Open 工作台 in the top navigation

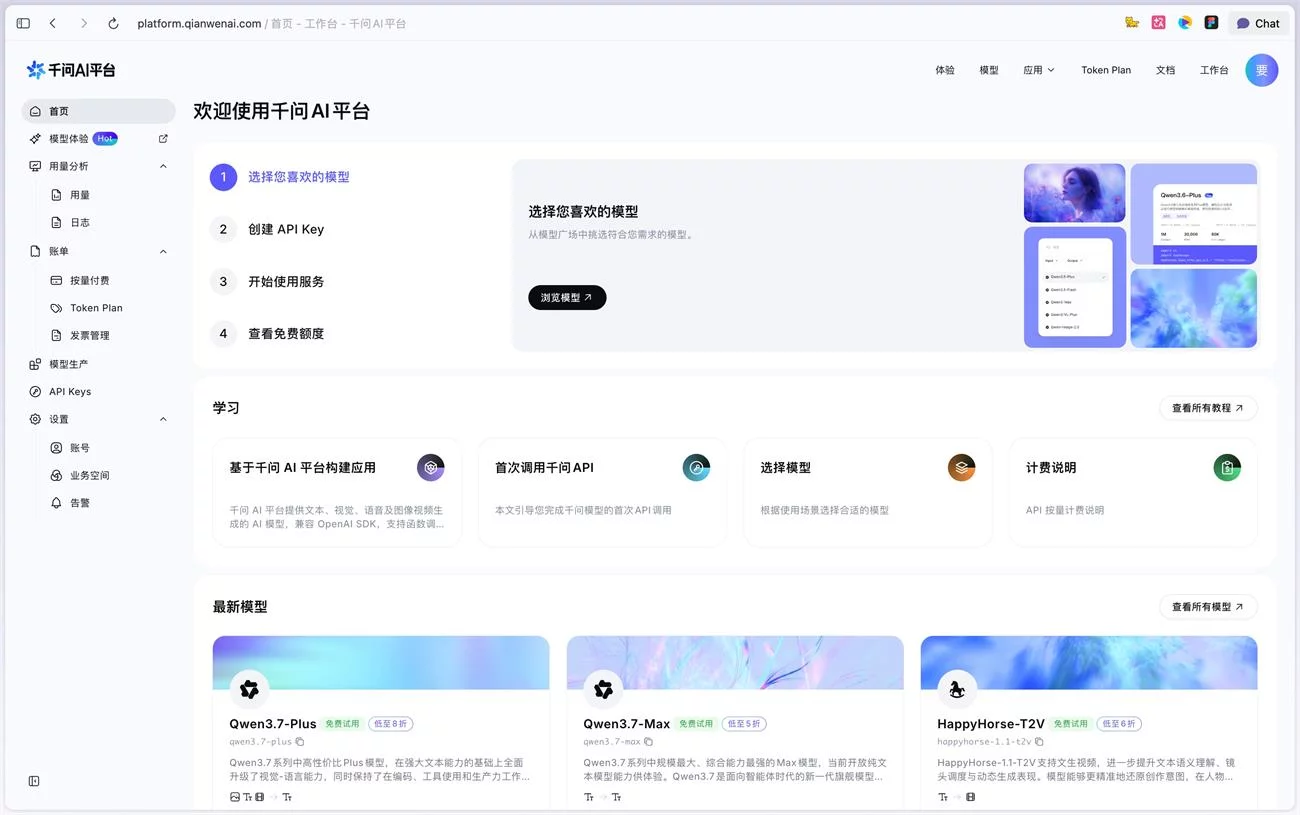1214,70
